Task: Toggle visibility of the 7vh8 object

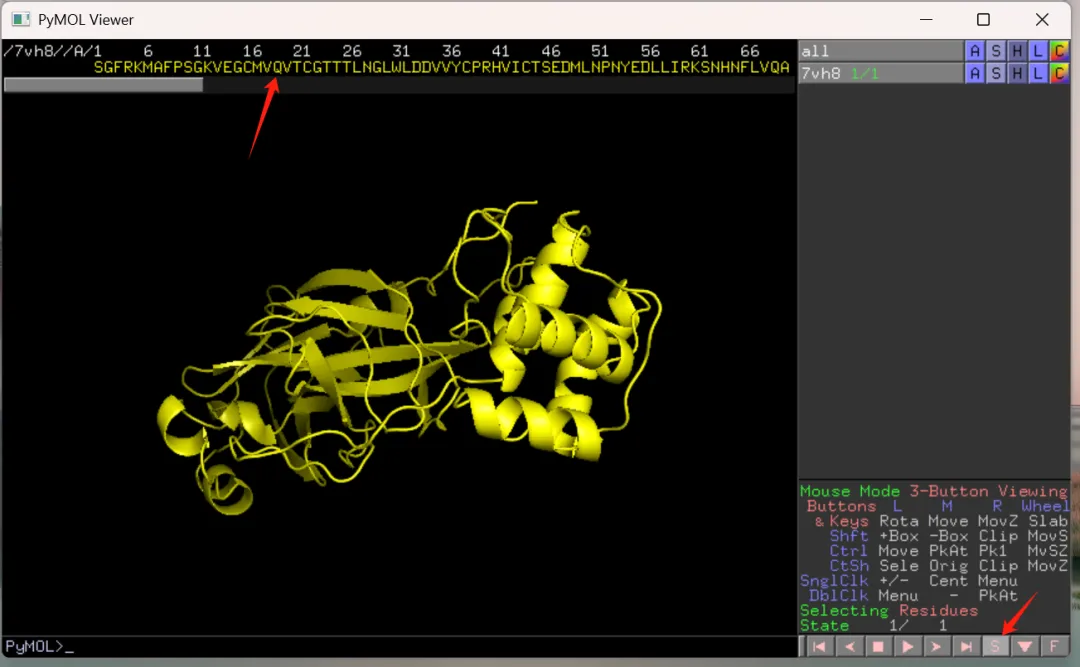Action: click(881, 72)
